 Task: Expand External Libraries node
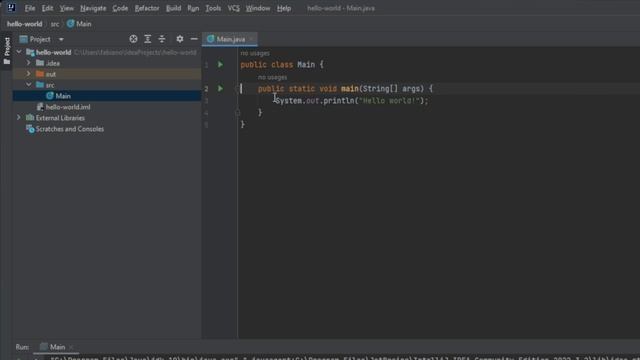click(19, 118)
